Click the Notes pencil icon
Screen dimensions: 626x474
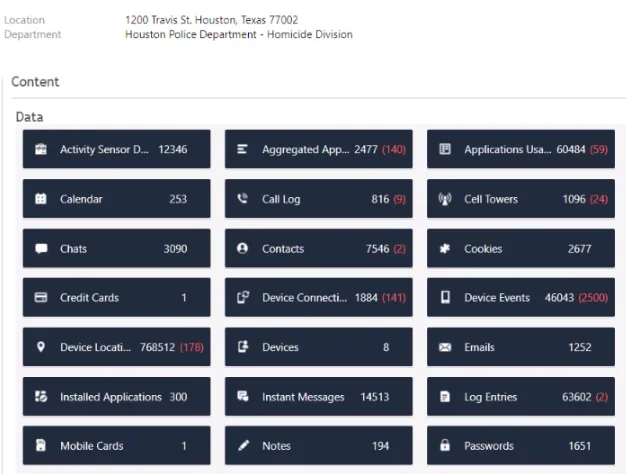coord(243,446)
